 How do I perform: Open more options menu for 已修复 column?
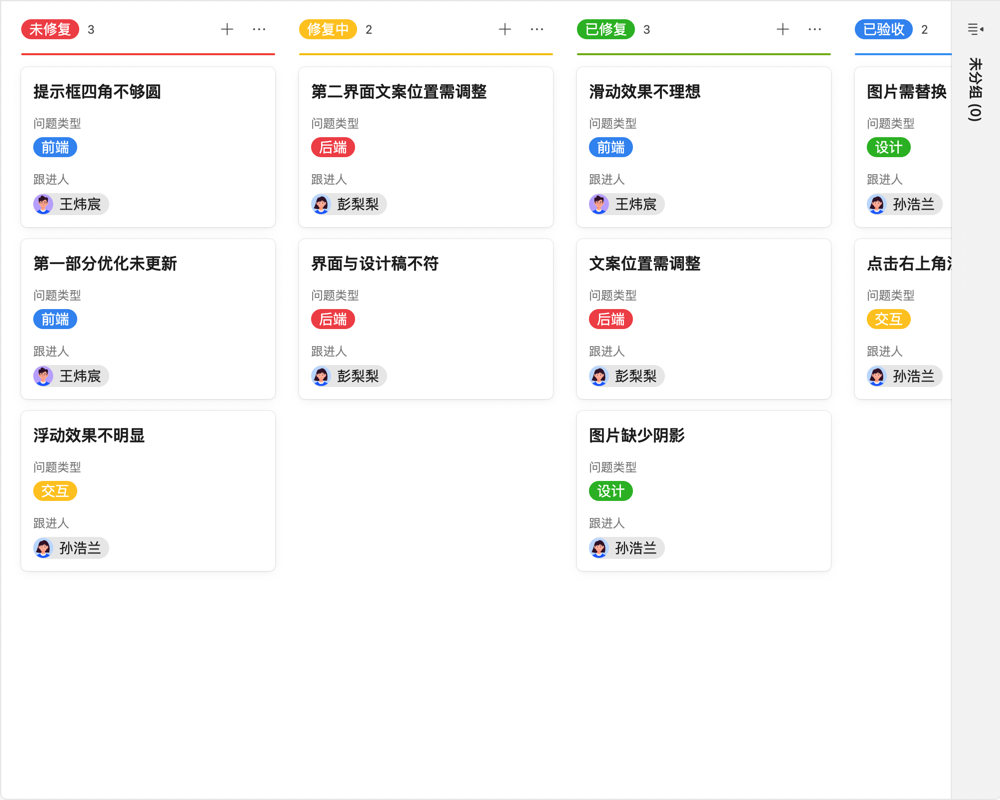tap(817, 29)
